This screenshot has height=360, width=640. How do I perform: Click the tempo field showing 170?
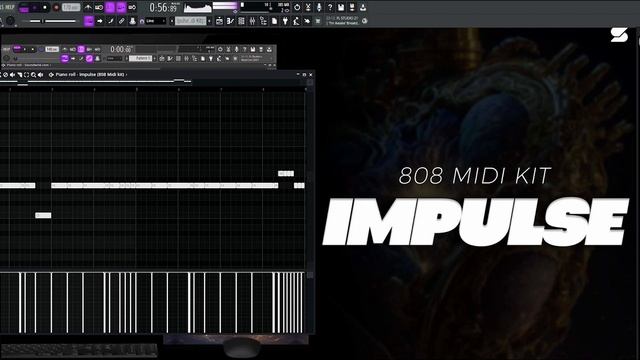pyautogui.click(x=71, y=8)
